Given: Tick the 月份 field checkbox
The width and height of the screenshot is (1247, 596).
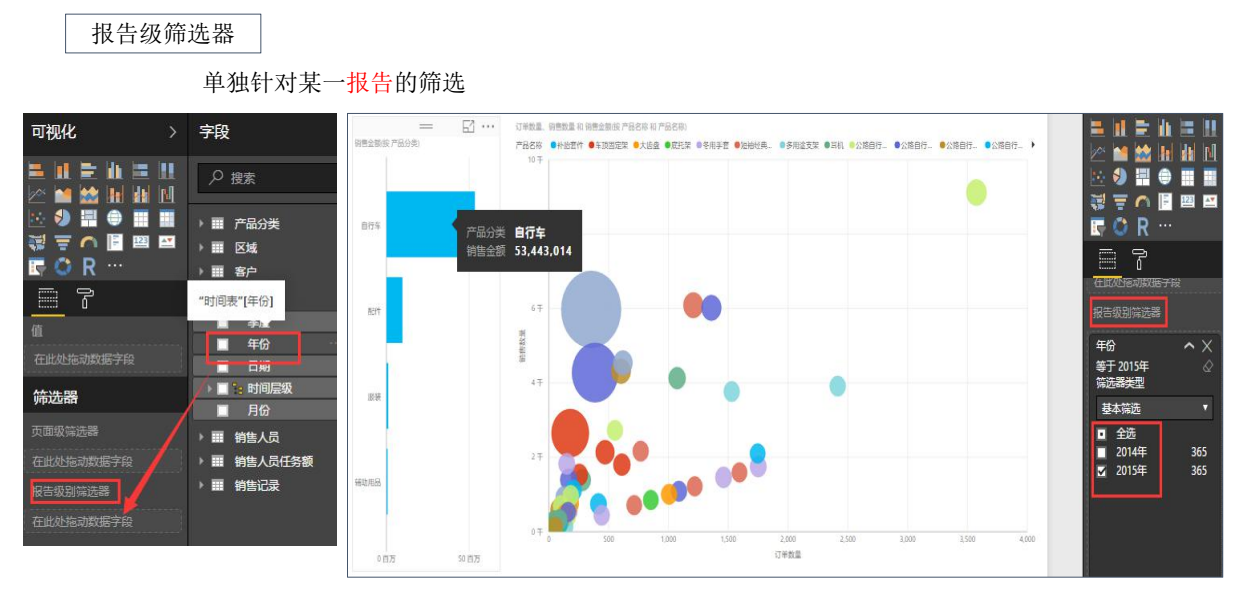Looking at the screenshot, I should coord(225,411).
